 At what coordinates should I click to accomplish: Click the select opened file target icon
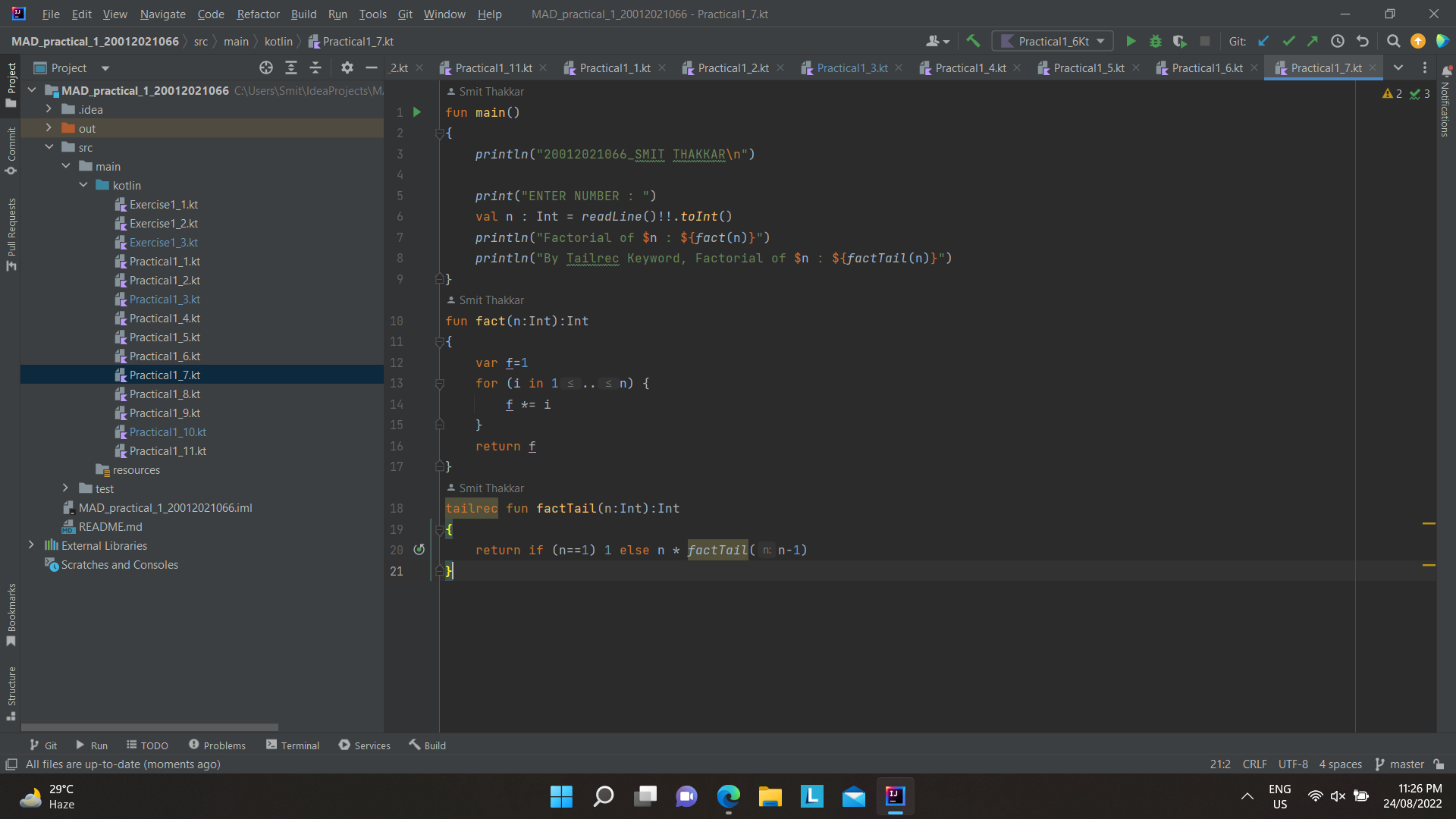[x=266, y=68]
